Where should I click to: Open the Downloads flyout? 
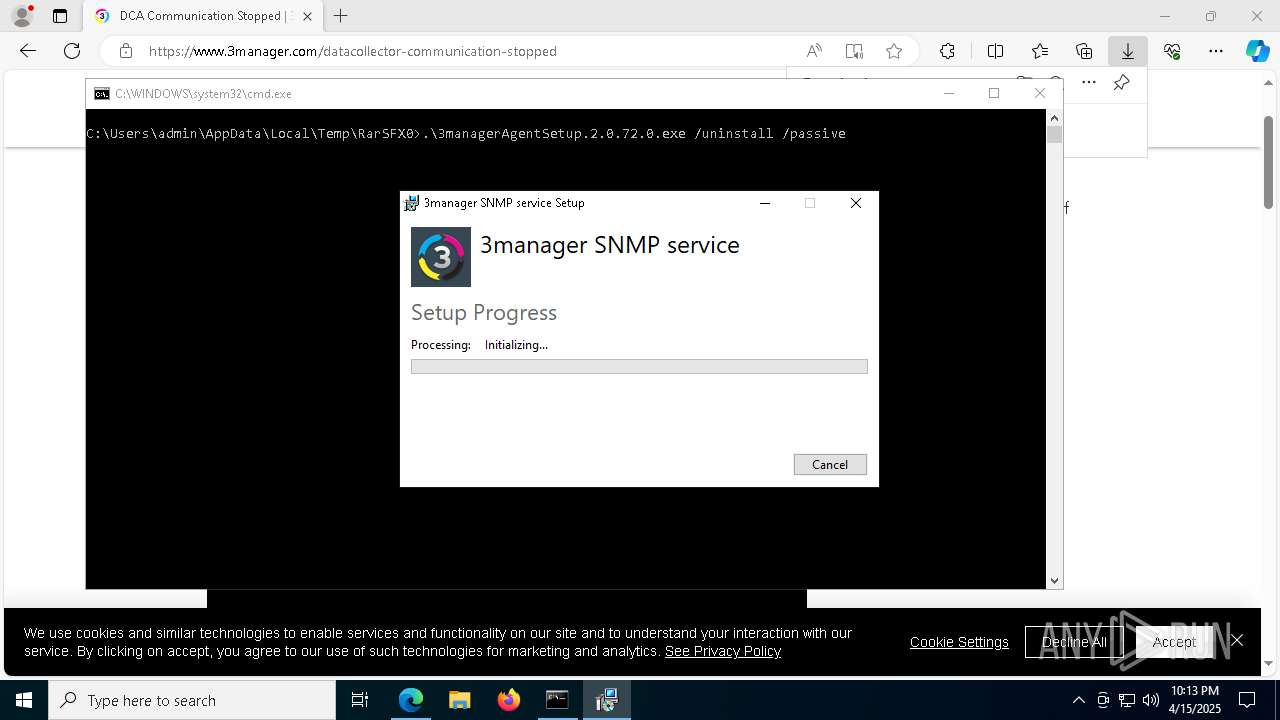(x=1128, y=51)
